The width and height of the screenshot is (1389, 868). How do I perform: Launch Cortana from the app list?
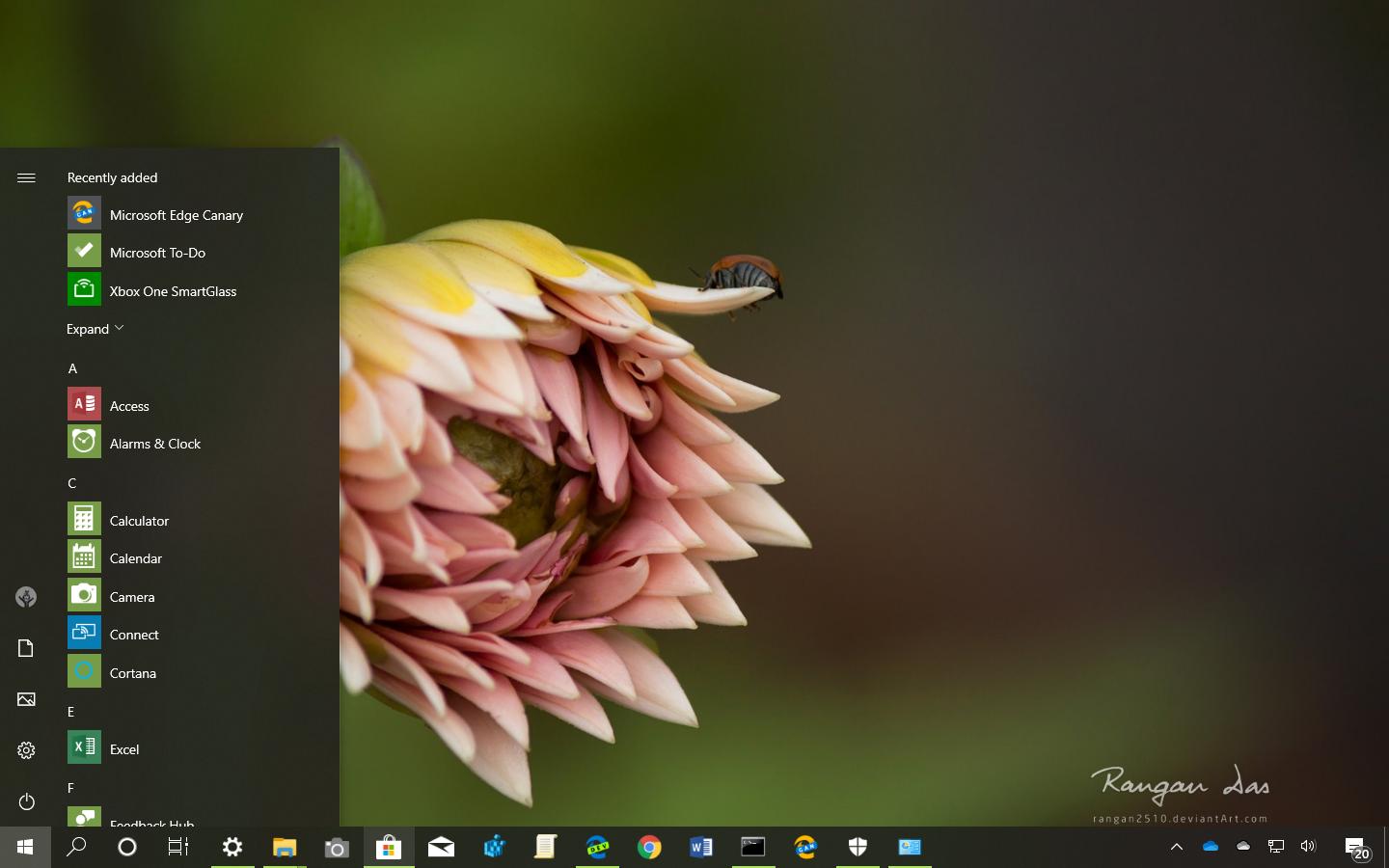132,673
